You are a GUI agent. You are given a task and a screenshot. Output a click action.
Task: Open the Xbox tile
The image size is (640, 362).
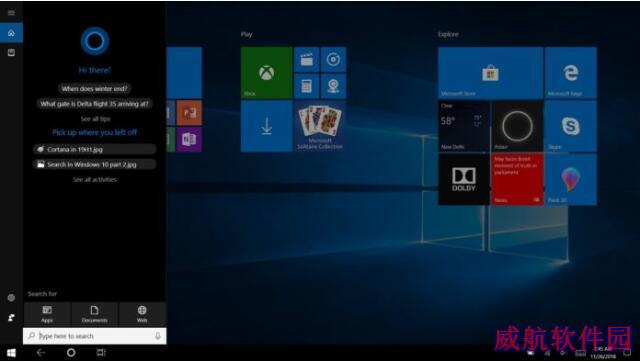[267, 73]
